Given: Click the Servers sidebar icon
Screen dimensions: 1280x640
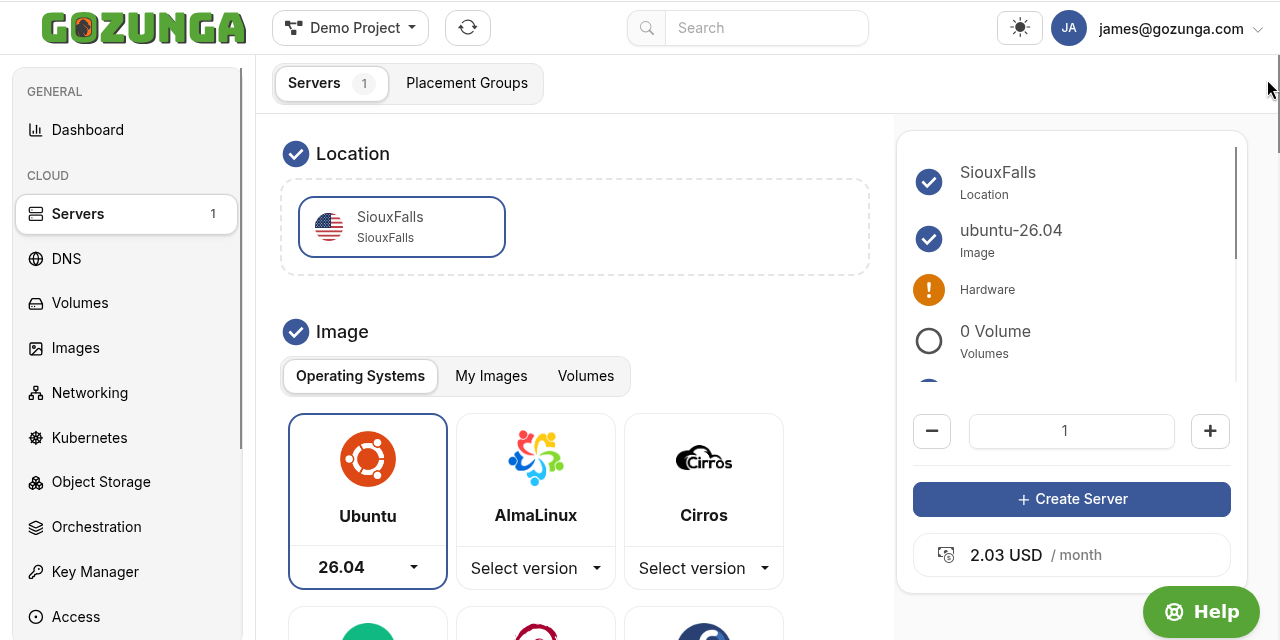Looking at the screenshot, I should [x=36, y=214].
